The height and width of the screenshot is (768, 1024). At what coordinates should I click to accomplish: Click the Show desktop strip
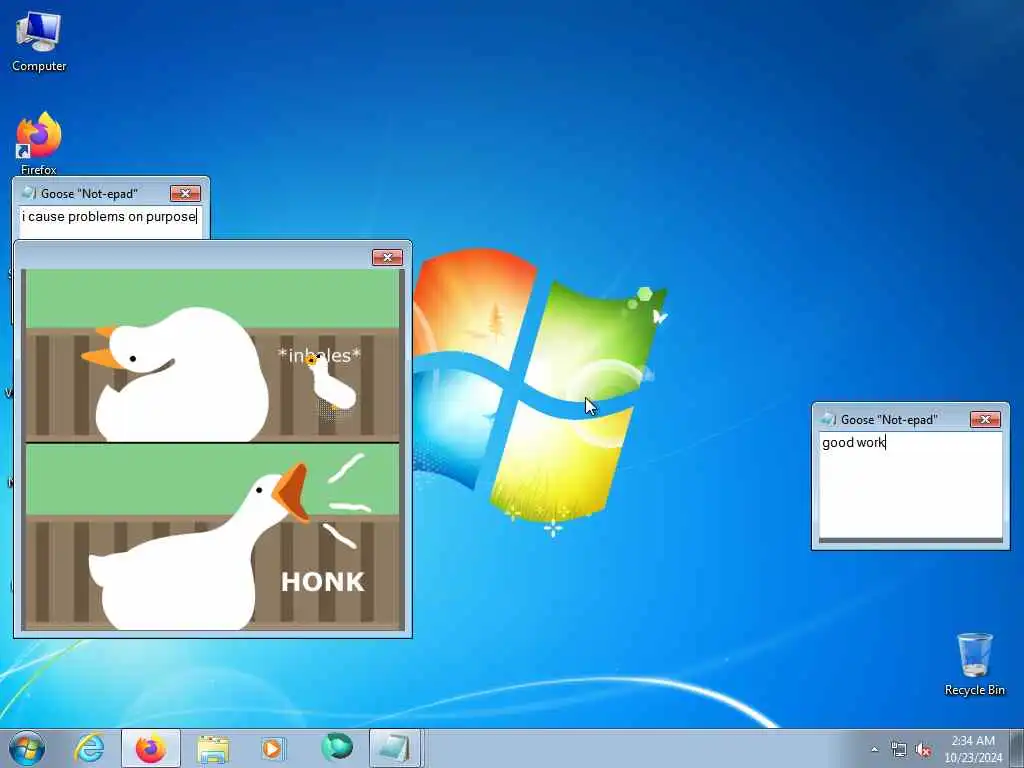tap(1017, 748)
